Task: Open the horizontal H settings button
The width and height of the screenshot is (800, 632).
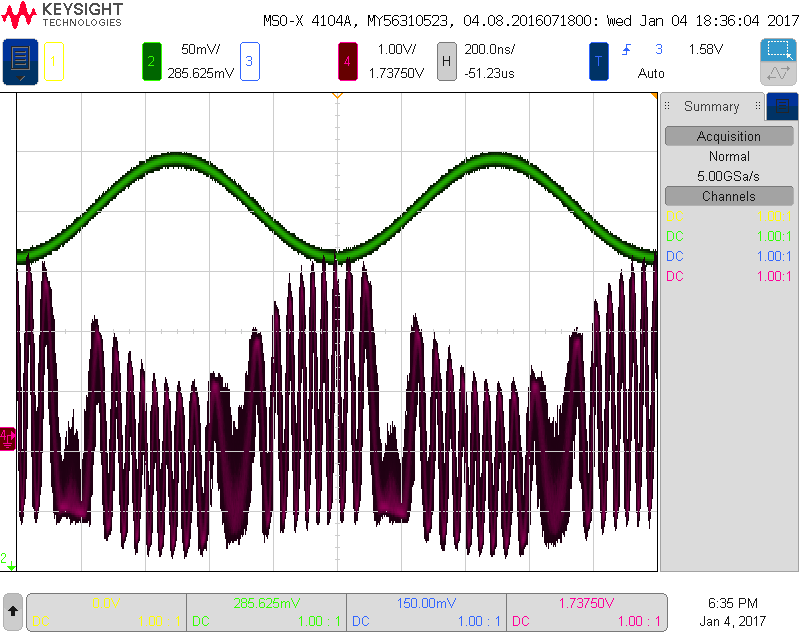Action: click(446, 62)
